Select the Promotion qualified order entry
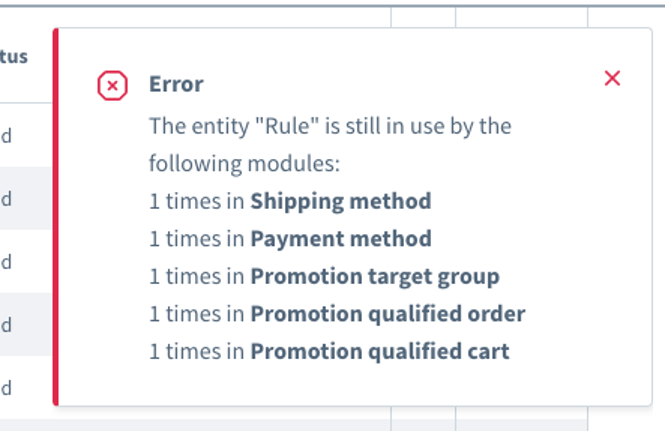The height and width of the screenshot is (432, 666). tap(388, 314)
